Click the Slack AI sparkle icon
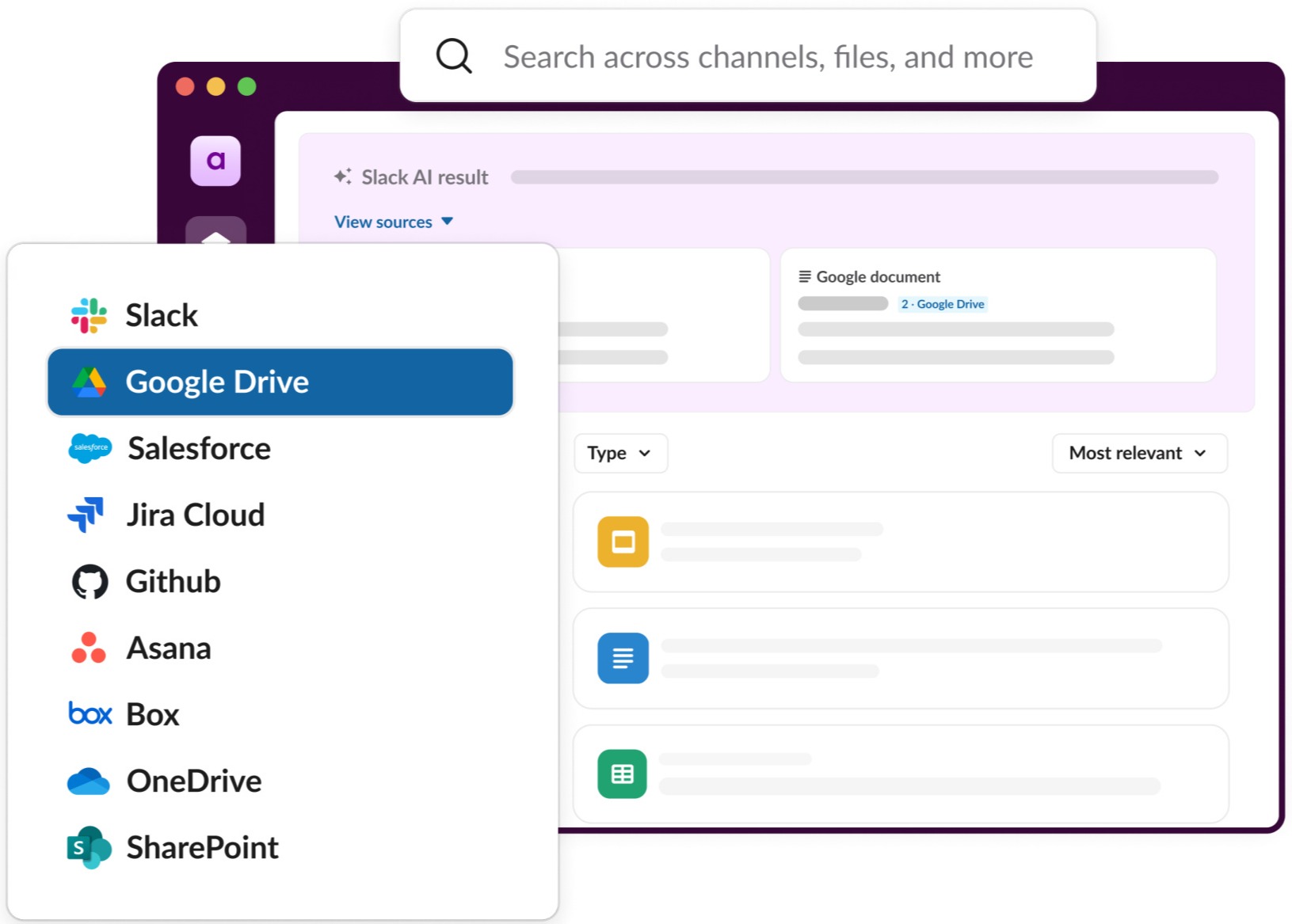This screenshot has width=1292, height=924. 342,177
